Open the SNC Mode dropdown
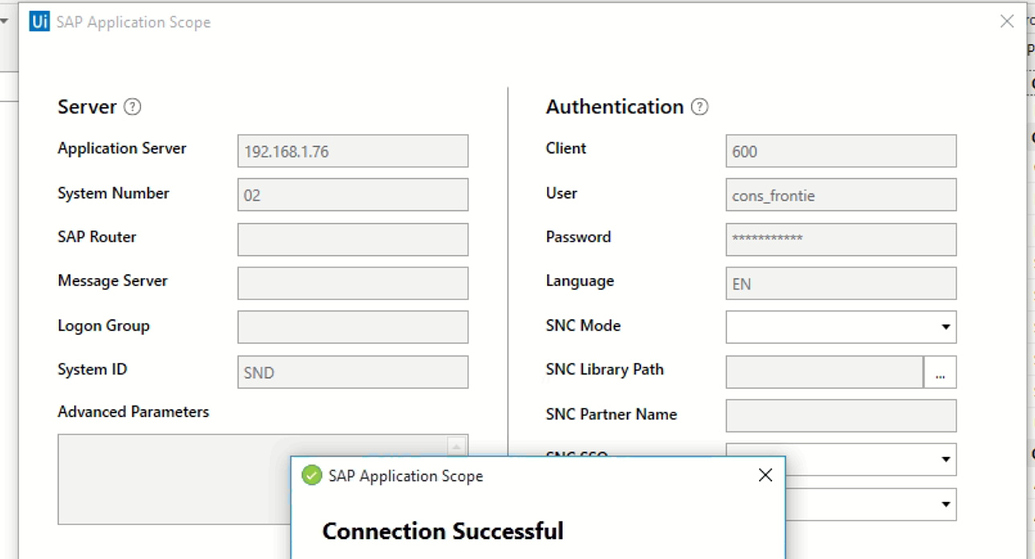 (841, 327)
